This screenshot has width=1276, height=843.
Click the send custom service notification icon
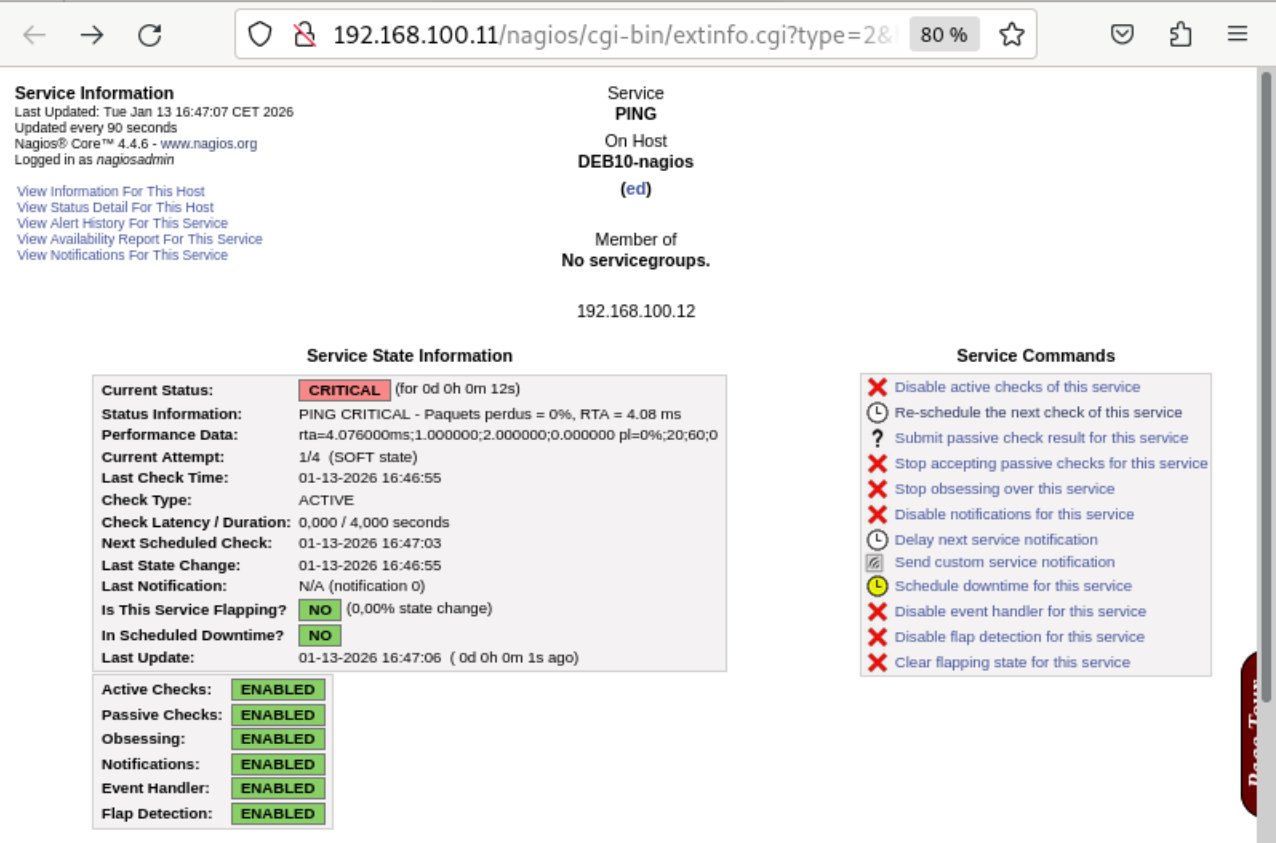click(x=878, y=562)
